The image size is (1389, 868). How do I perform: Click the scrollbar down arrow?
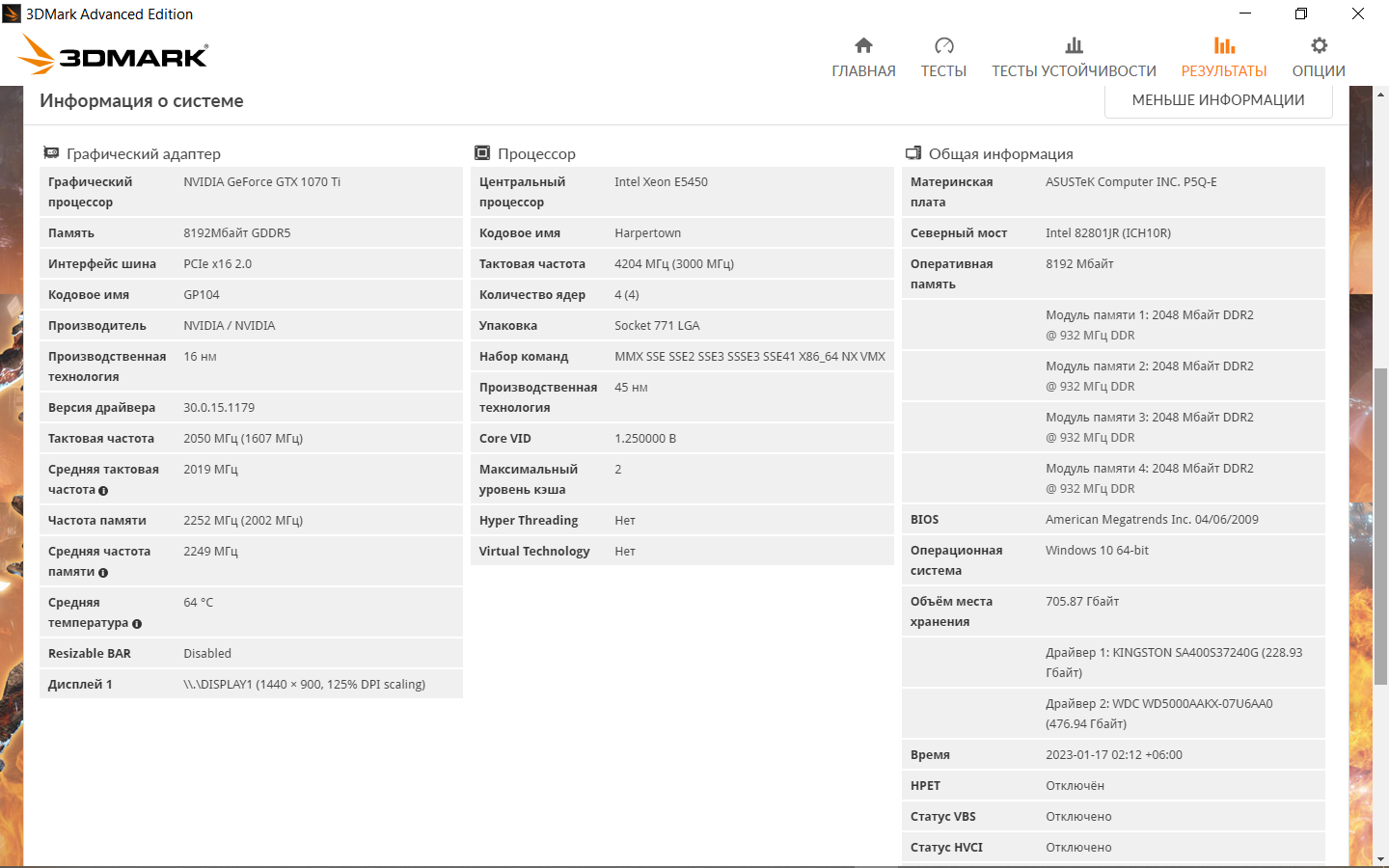coord(1381,858)
